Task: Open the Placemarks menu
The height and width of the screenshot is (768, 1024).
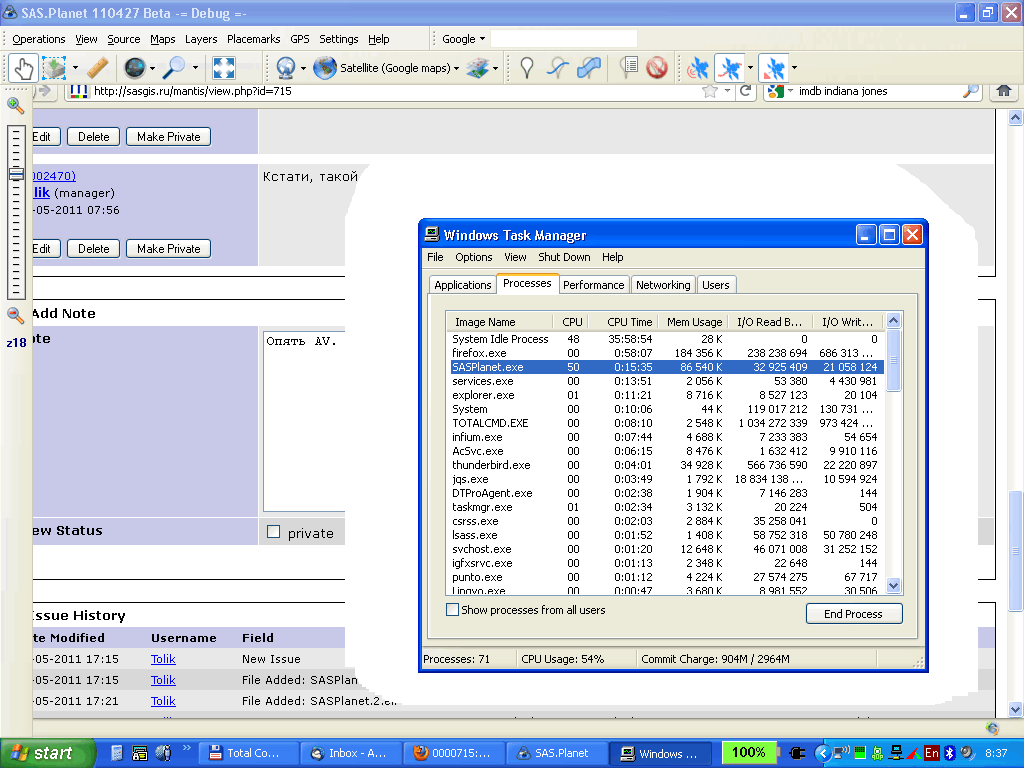Action: click(x=253, y=39)
